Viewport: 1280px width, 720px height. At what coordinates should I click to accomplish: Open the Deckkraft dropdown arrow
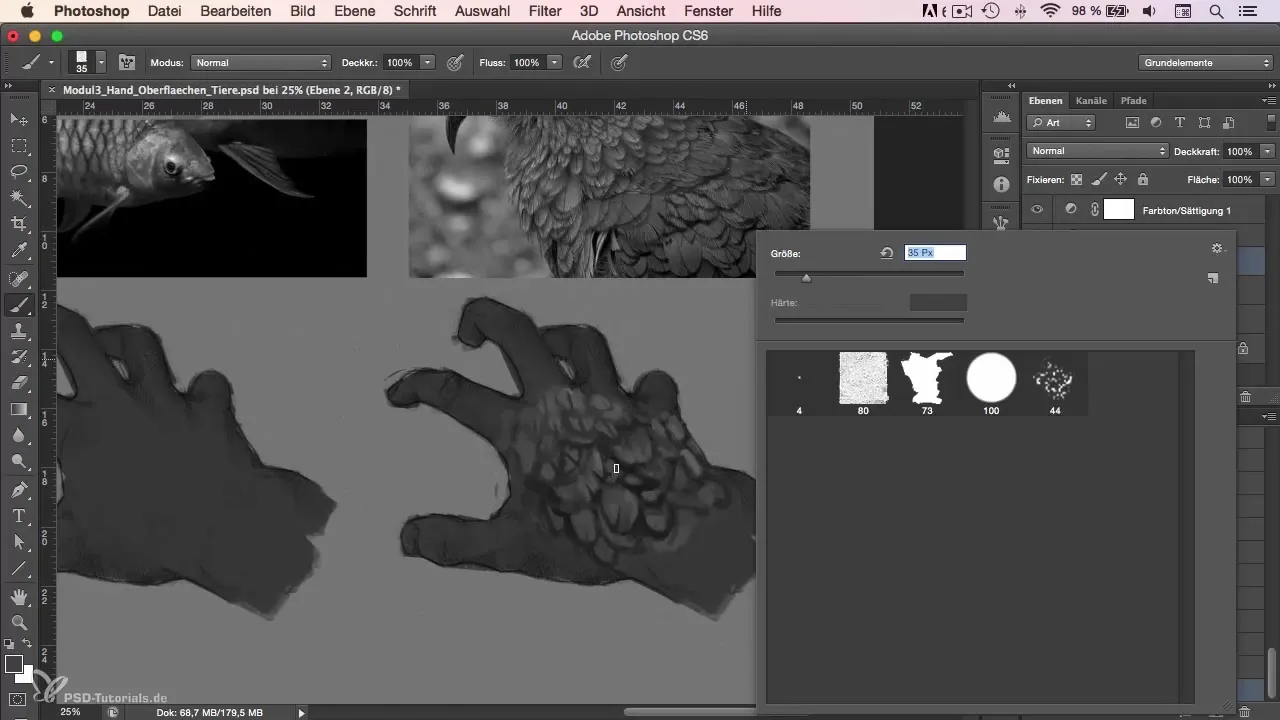click(1267, 151)
